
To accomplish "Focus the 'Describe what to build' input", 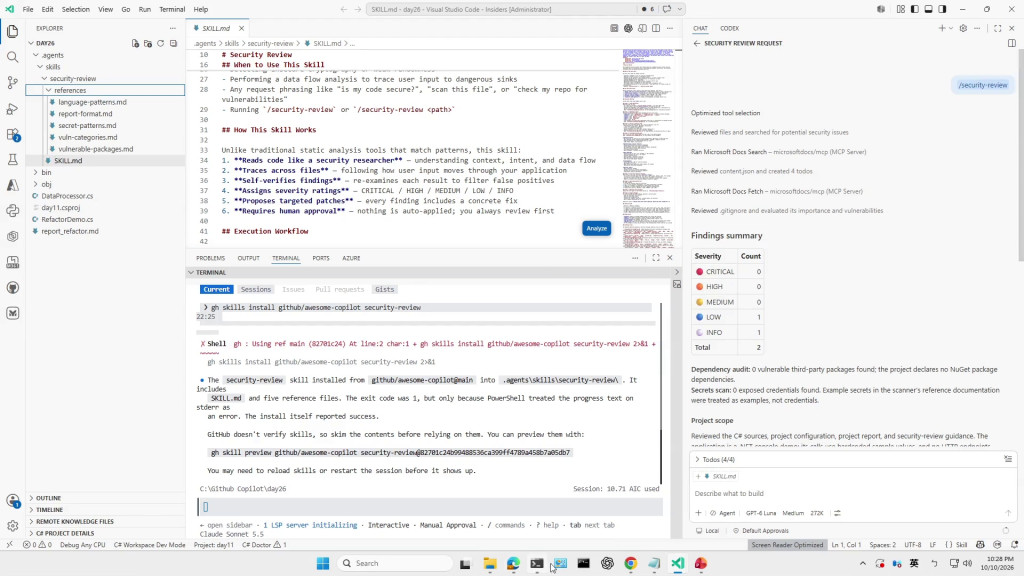I will pos(852,494).
